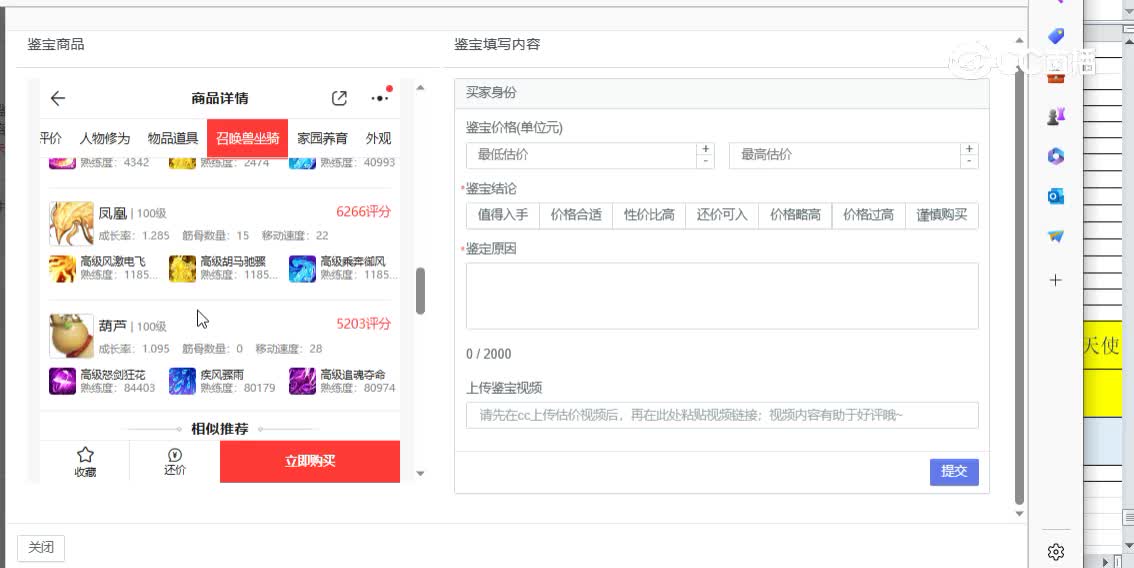Click the 相似推荐 heading
The image size is (1134, 568).
(220, 429)
